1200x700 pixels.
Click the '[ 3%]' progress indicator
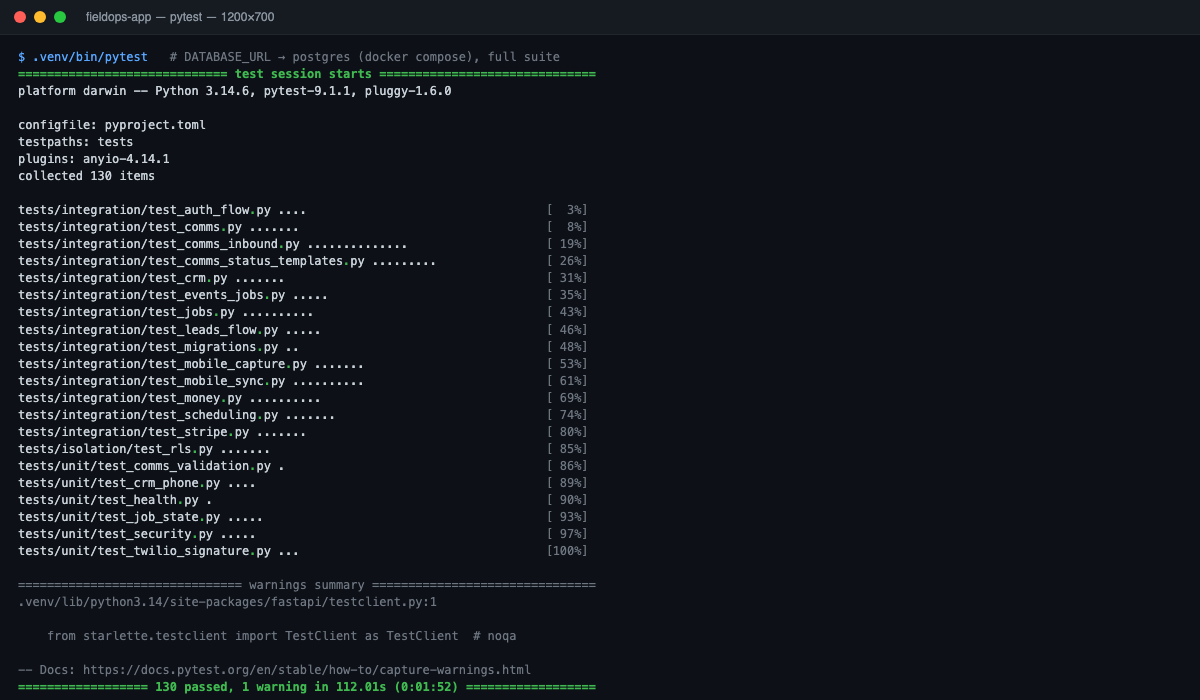pos(567,210)
